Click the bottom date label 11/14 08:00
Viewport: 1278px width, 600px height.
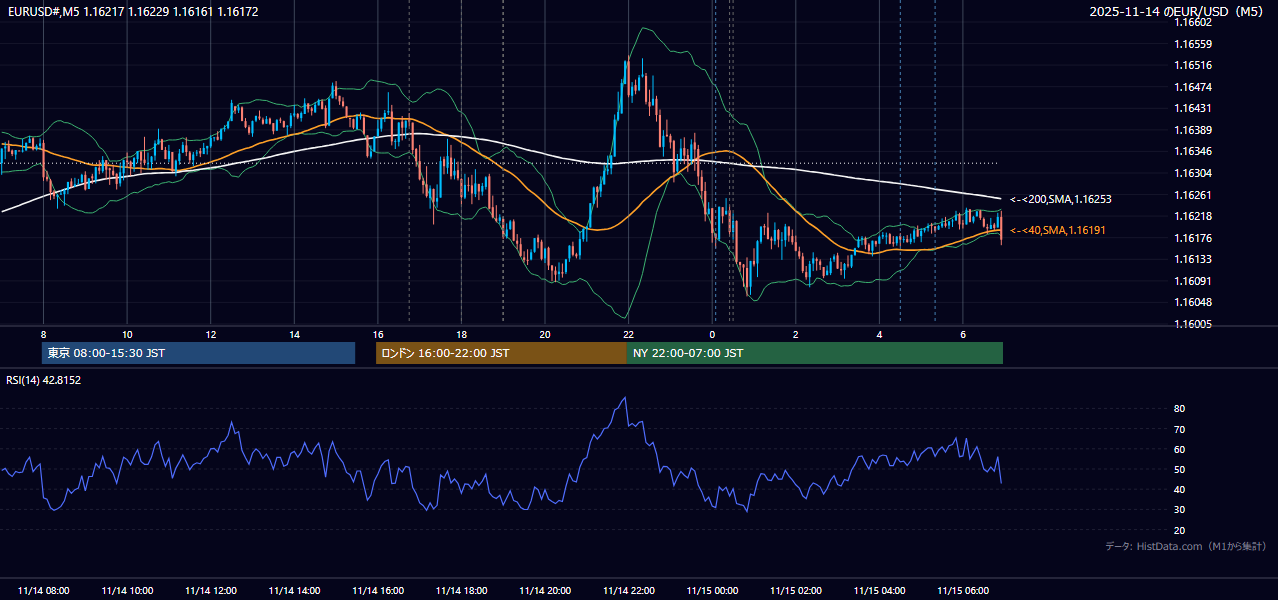coord(44,591)
